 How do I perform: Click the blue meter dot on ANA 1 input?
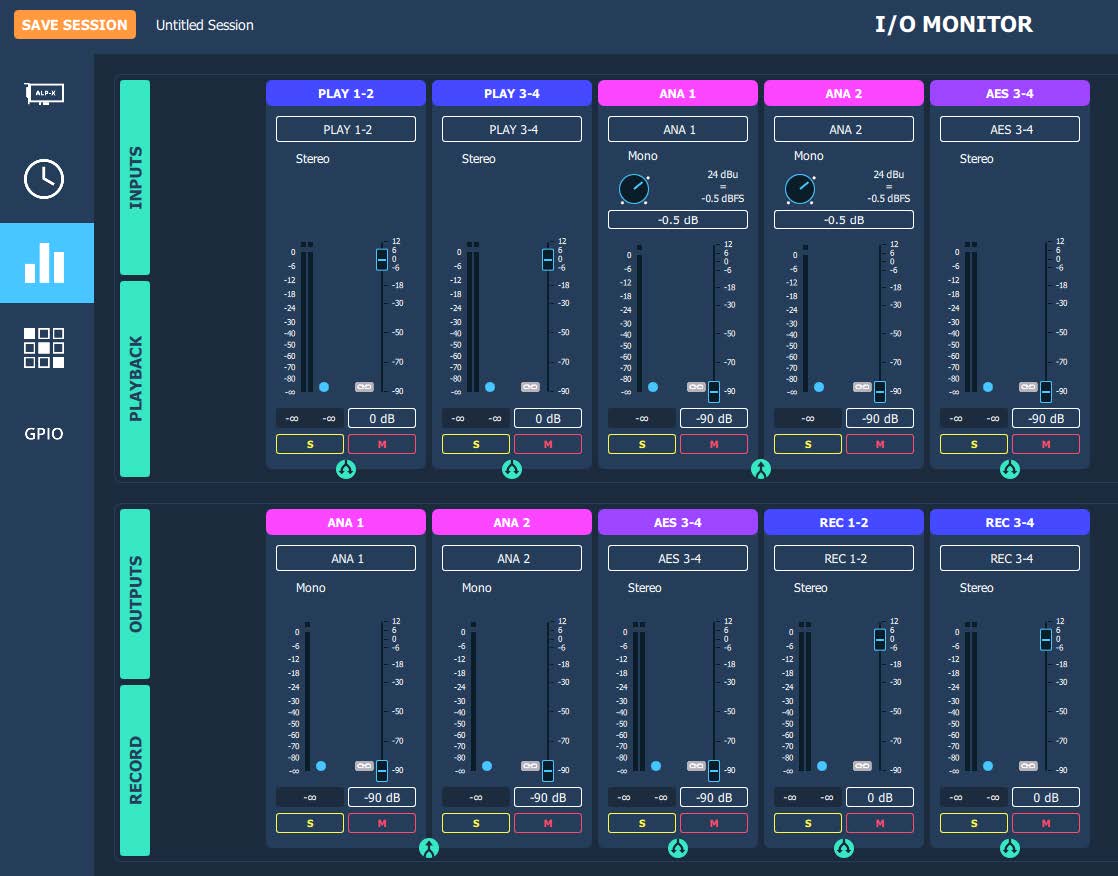pyautogui.click(x=652, y=387)
